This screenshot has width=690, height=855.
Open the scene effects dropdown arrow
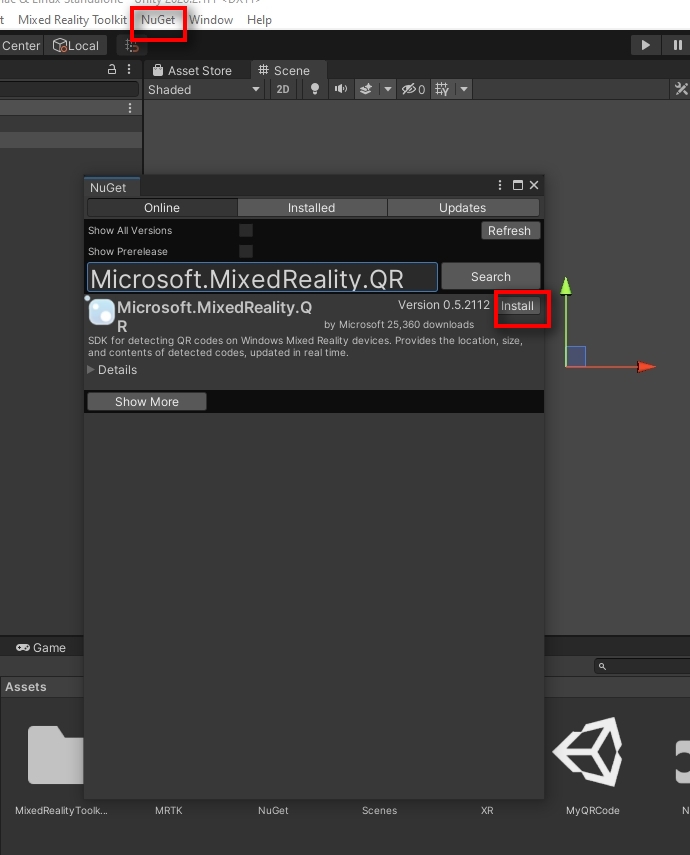387,89
